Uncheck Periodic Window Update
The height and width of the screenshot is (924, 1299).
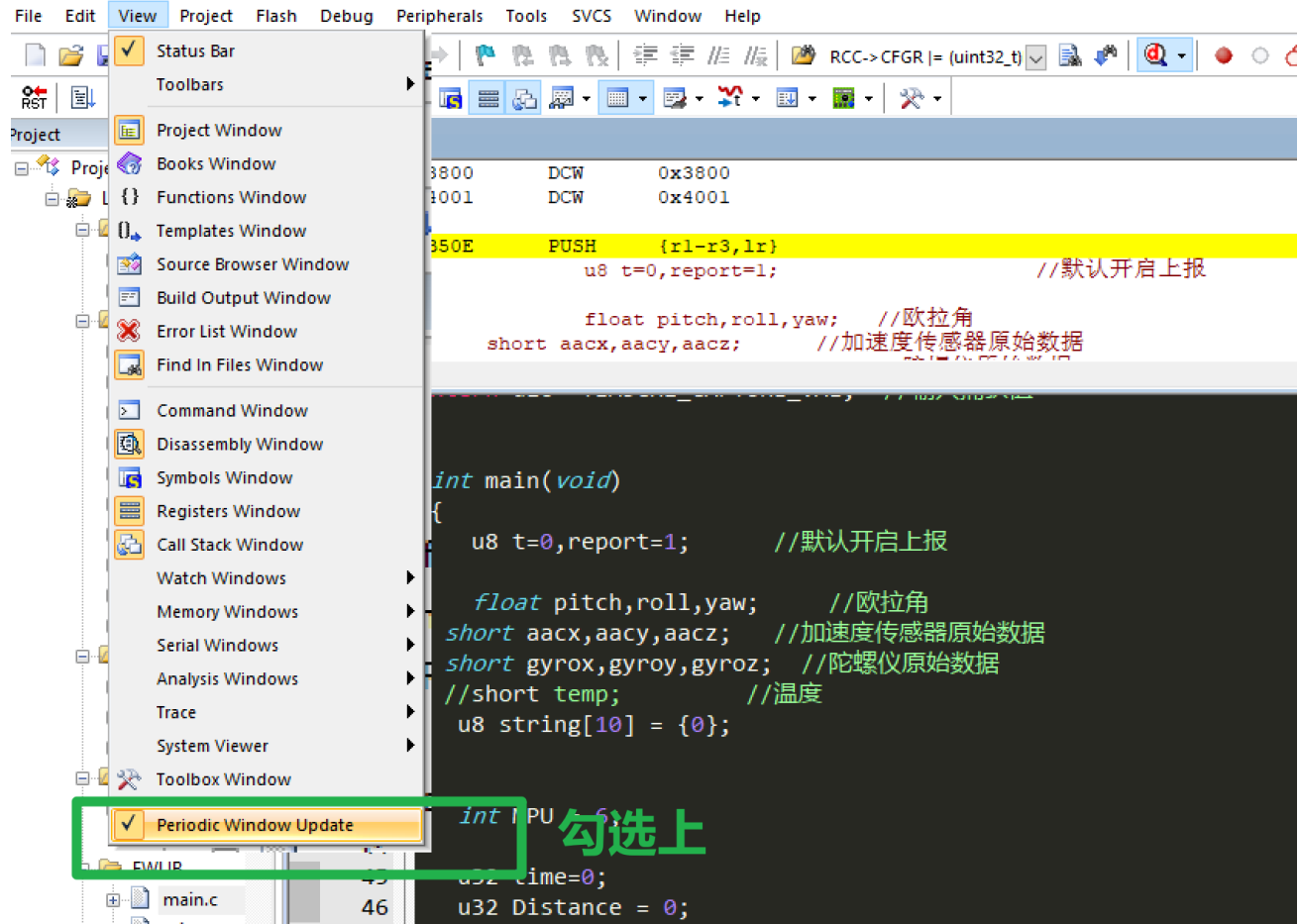268,825
